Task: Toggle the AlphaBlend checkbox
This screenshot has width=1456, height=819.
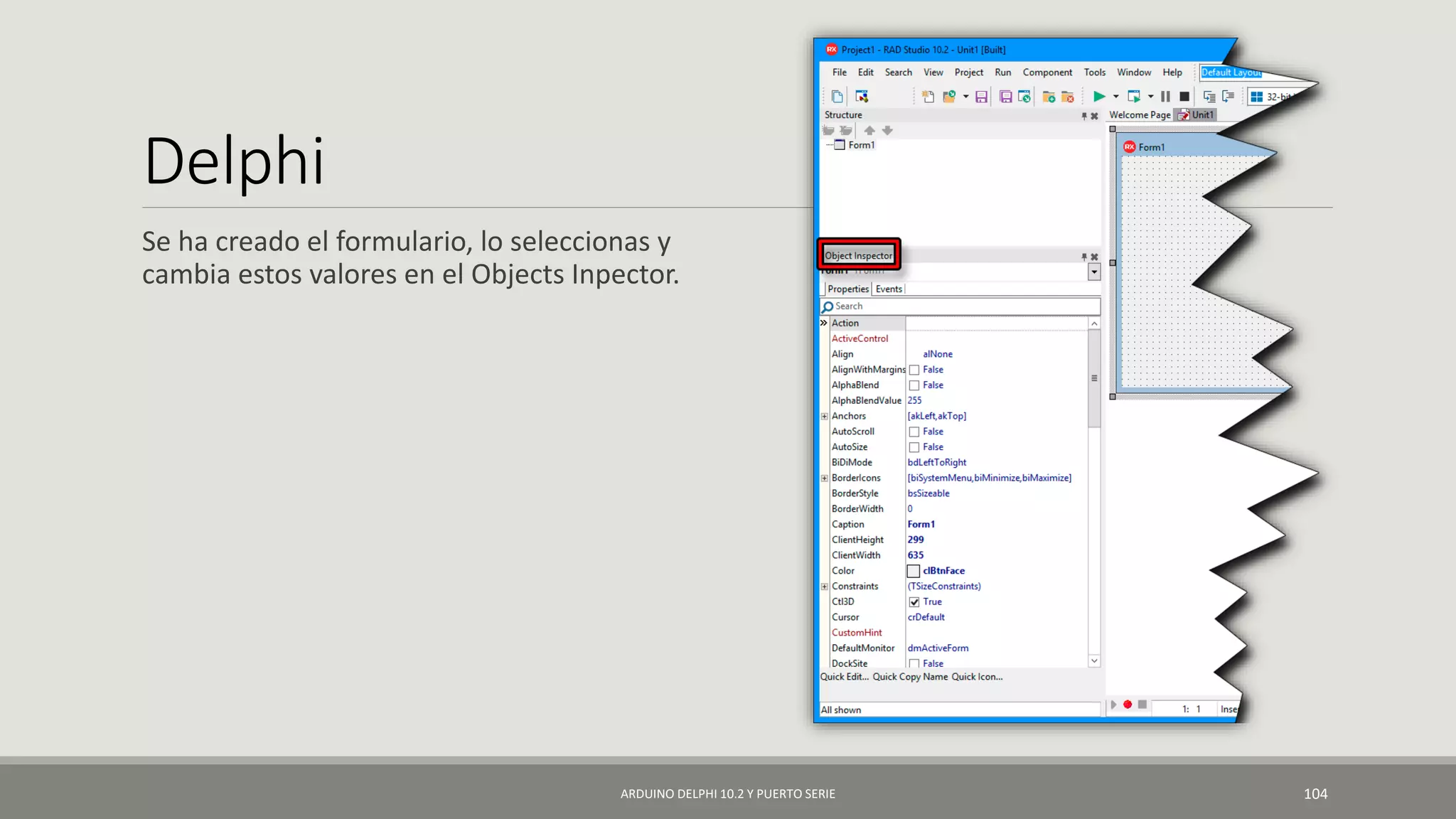Action: tap(914, 385)
